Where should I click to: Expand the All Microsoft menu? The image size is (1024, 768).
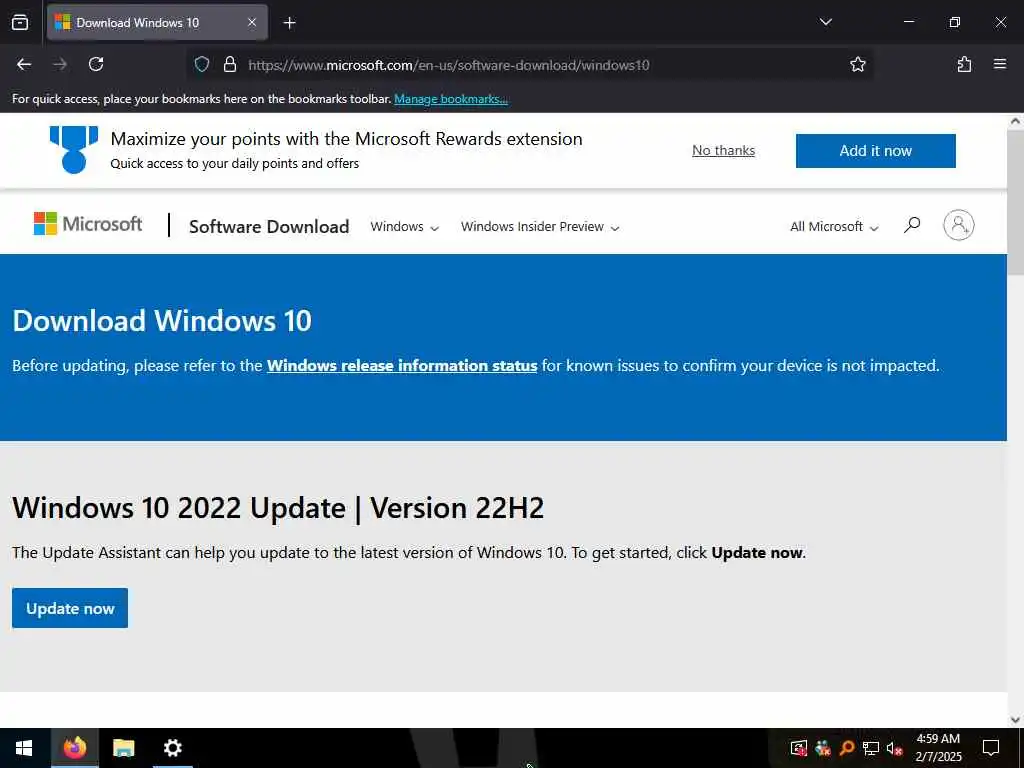click(x=834, y=227)
